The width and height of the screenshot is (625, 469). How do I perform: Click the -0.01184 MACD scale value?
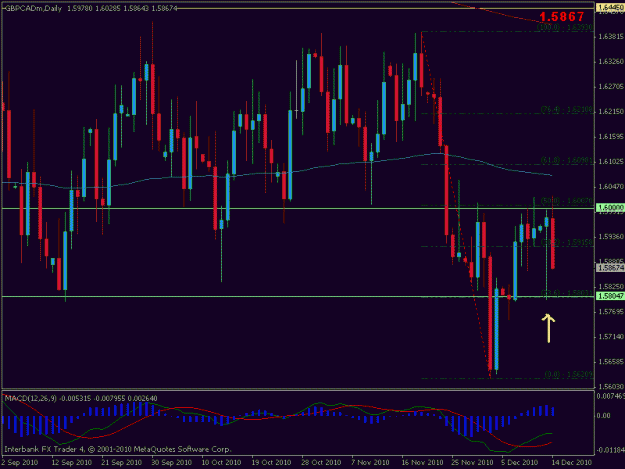coord(610,450)
